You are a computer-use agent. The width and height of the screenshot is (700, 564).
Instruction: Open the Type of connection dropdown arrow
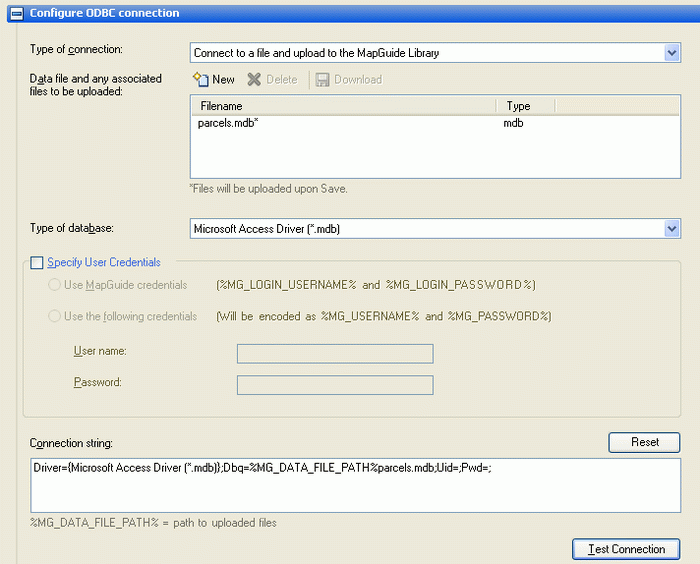pyautogui.click(x=671, y=53)
